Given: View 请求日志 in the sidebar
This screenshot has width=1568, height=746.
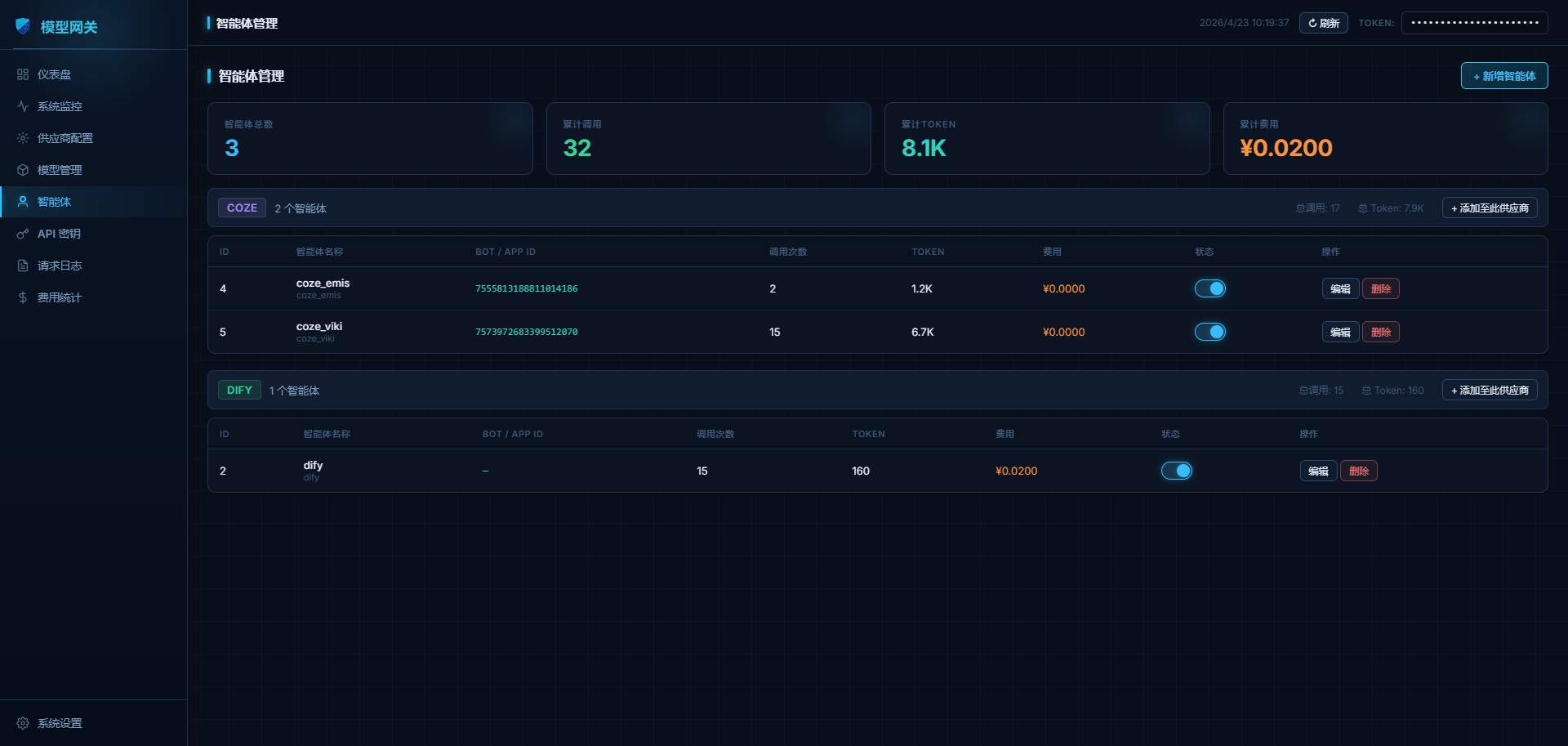Looking at the screenshot, I should (x=94, y=266).
